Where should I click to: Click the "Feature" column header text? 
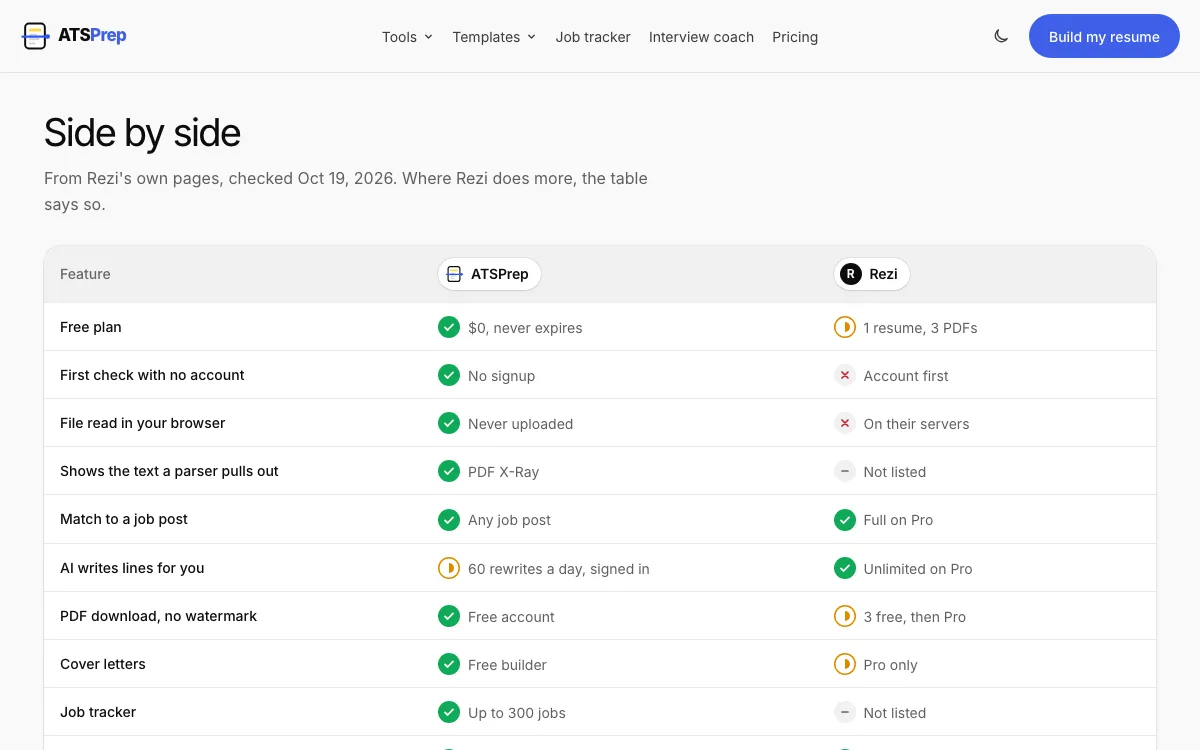85,274
